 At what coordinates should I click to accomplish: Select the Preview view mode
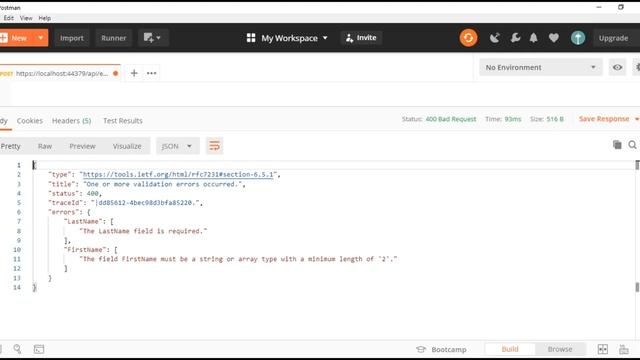coord(82,146)
